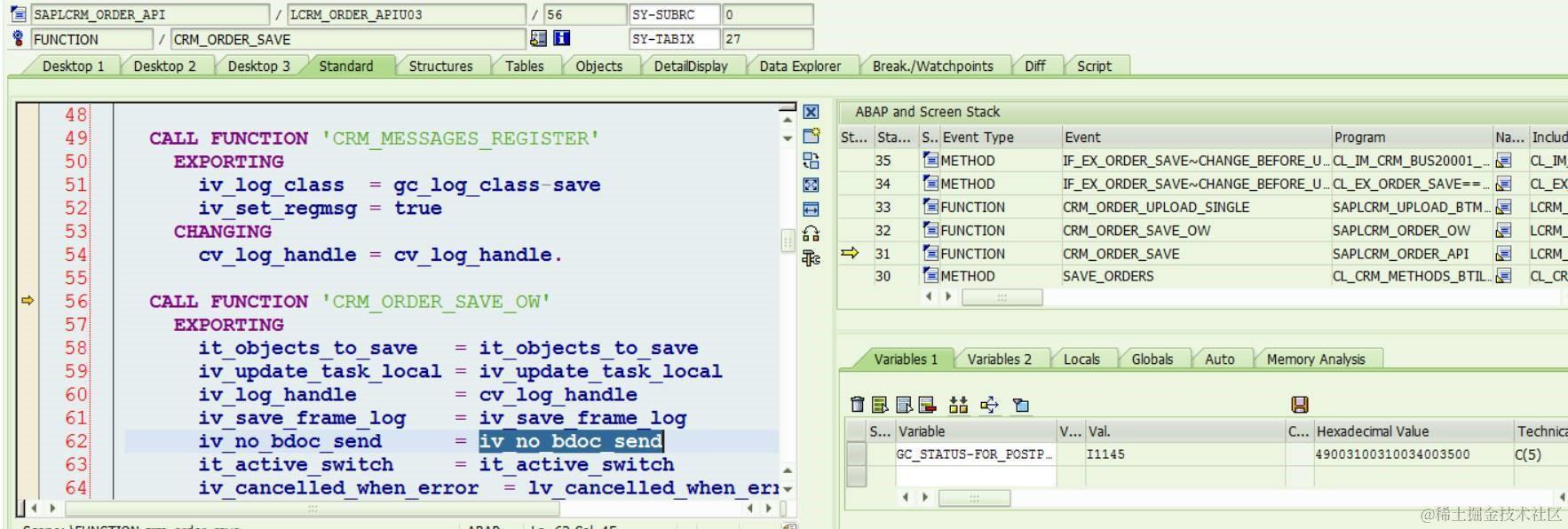
Task: Click highlighted iv_no_bdoc_send in line 62
Action: point(571,441)
